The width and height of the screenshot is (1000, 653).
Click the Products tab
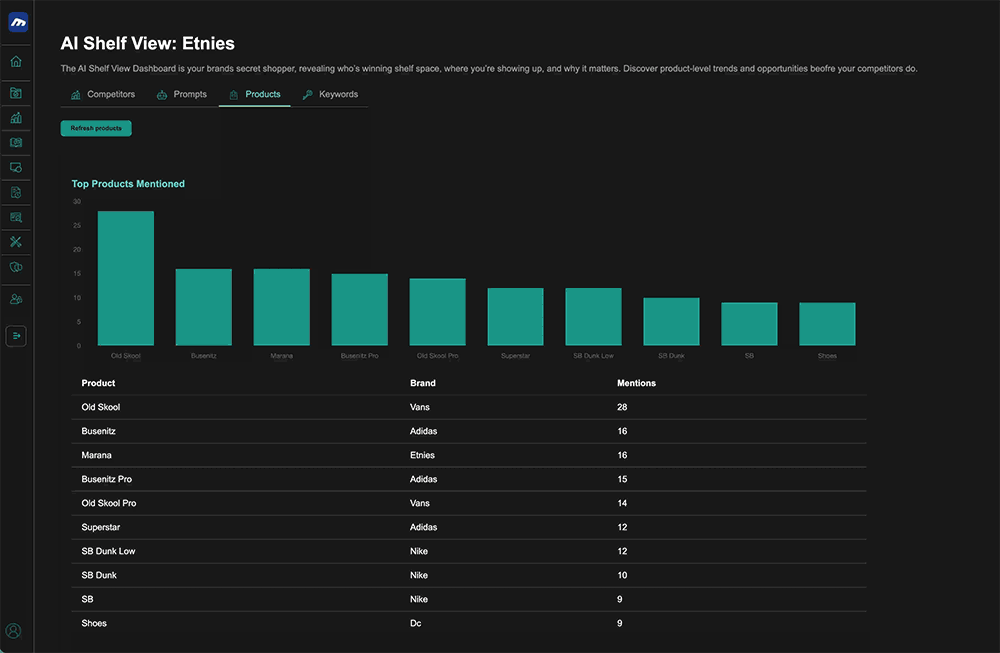tap(255, 95)
